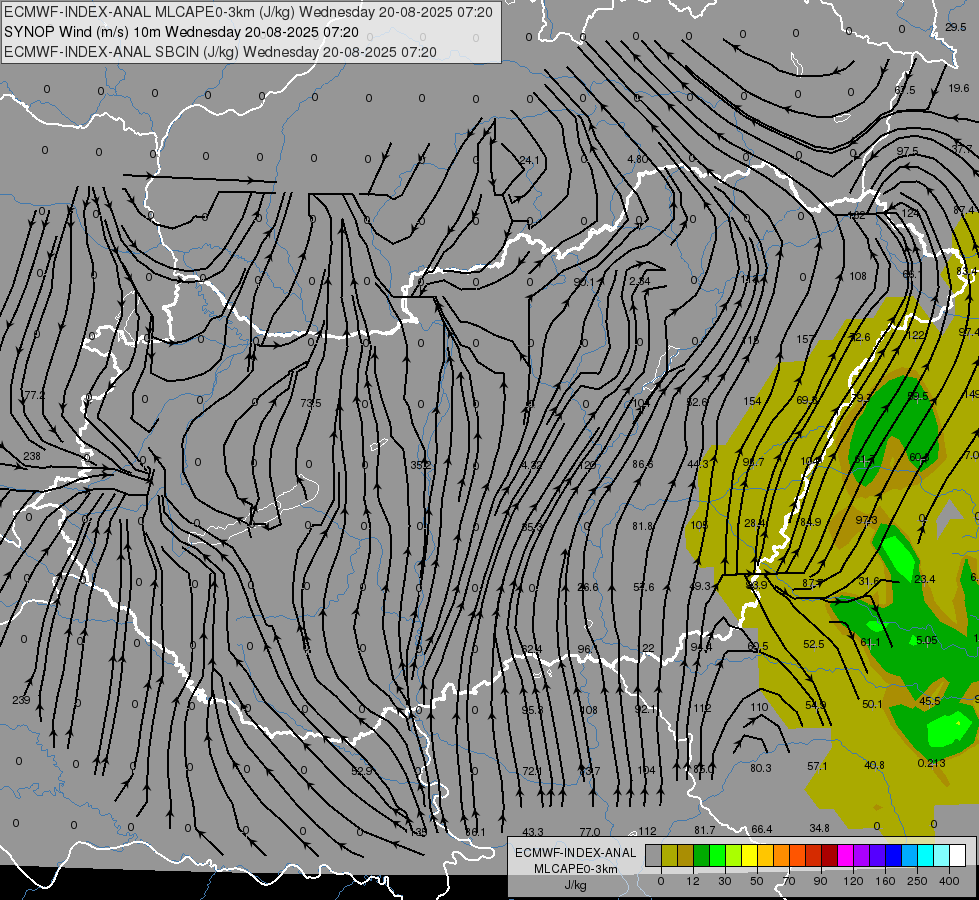
Task: Click the '40.8' value on the map
Action: (874, 765)
